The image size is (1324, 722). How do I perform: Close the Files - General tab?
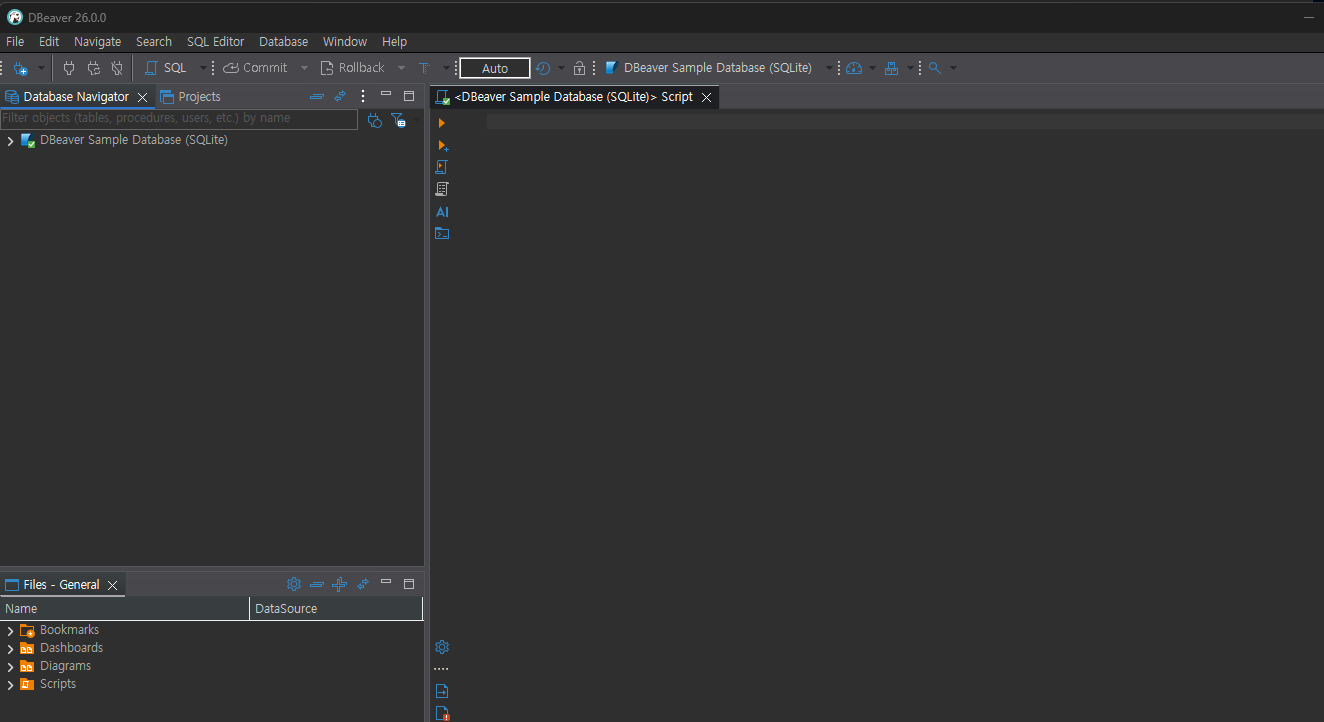point(112,585)
